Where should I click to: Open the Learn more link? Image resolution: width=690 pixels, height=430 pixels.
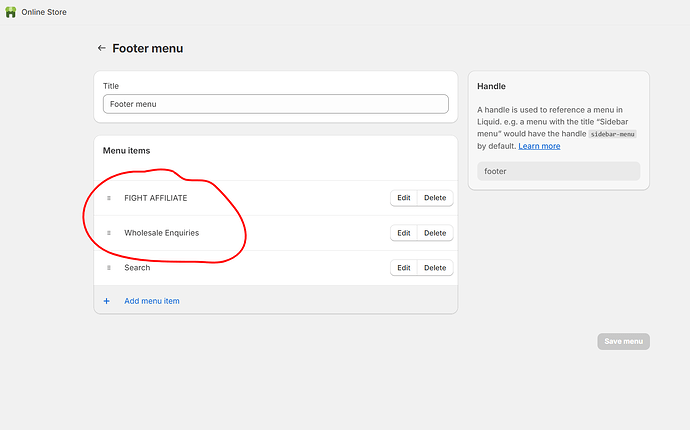[x=539, y=146]
